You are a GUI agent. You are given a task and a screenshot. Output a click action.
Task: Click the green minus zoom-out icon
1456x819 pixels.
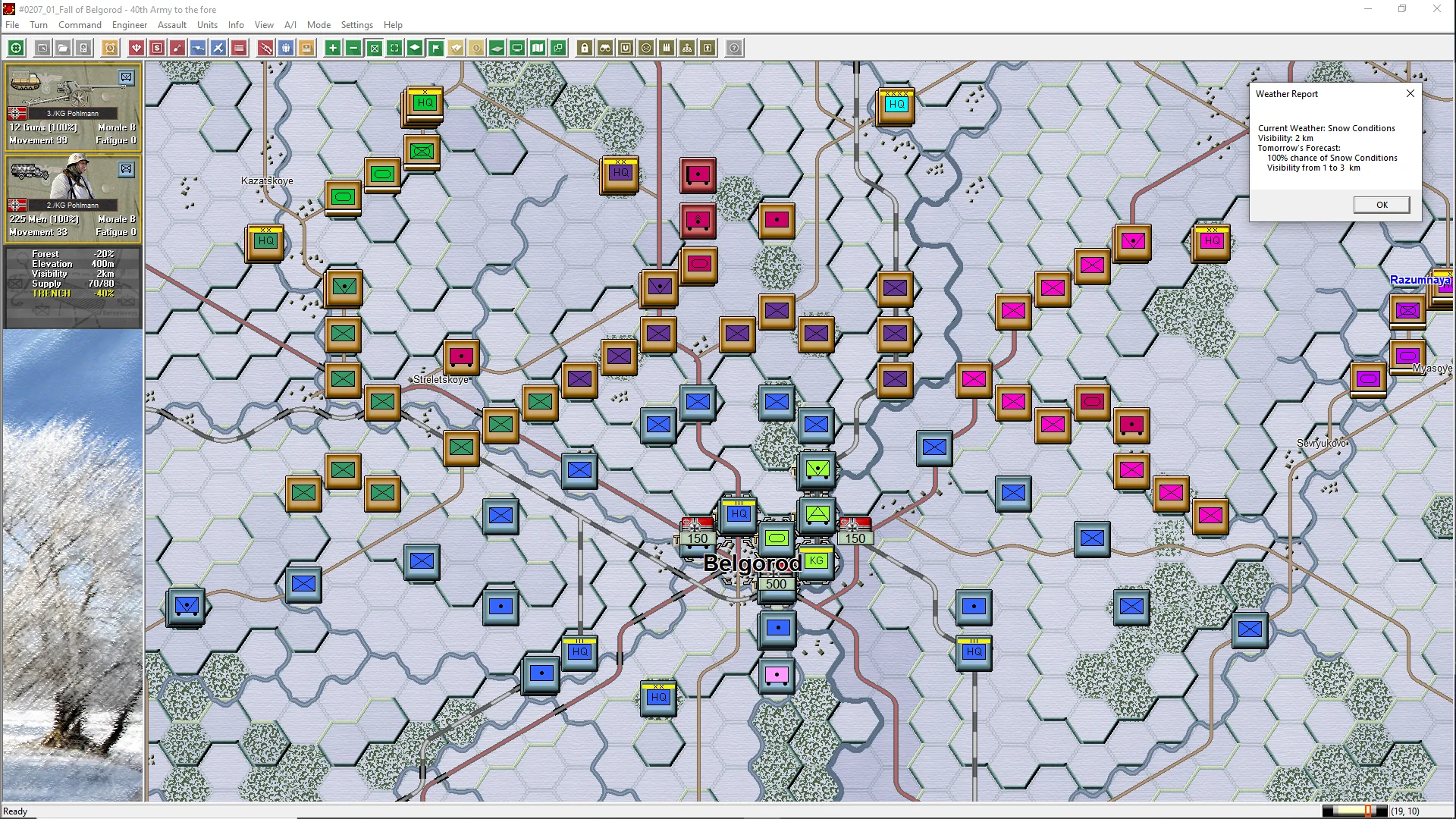353,49
